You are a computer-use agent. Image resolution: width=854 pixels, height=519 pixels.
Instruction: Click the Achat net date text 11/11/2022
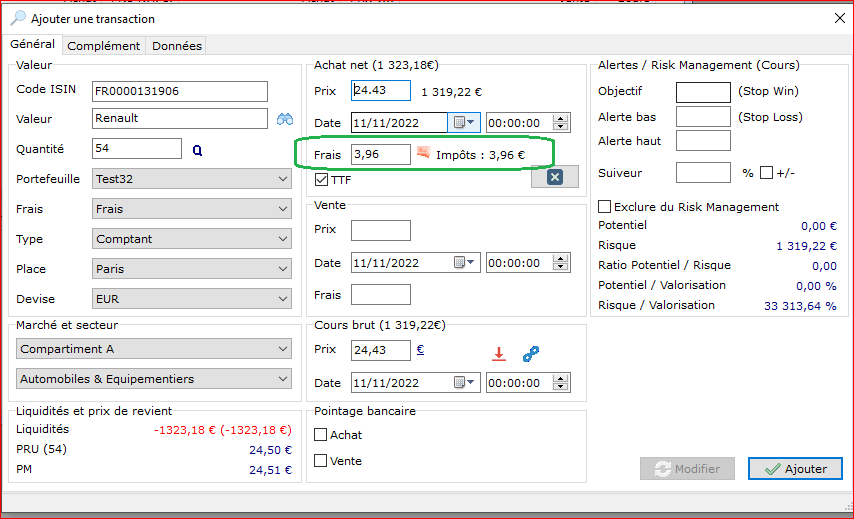pos(386,123)
